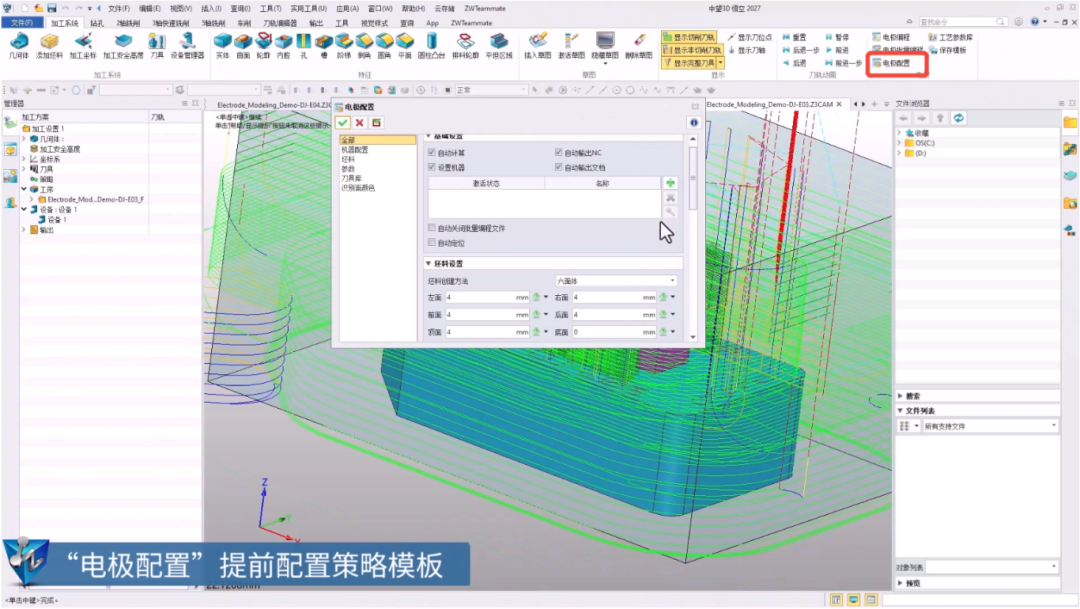Cancel dialog with red X icon

coord(360,123)
